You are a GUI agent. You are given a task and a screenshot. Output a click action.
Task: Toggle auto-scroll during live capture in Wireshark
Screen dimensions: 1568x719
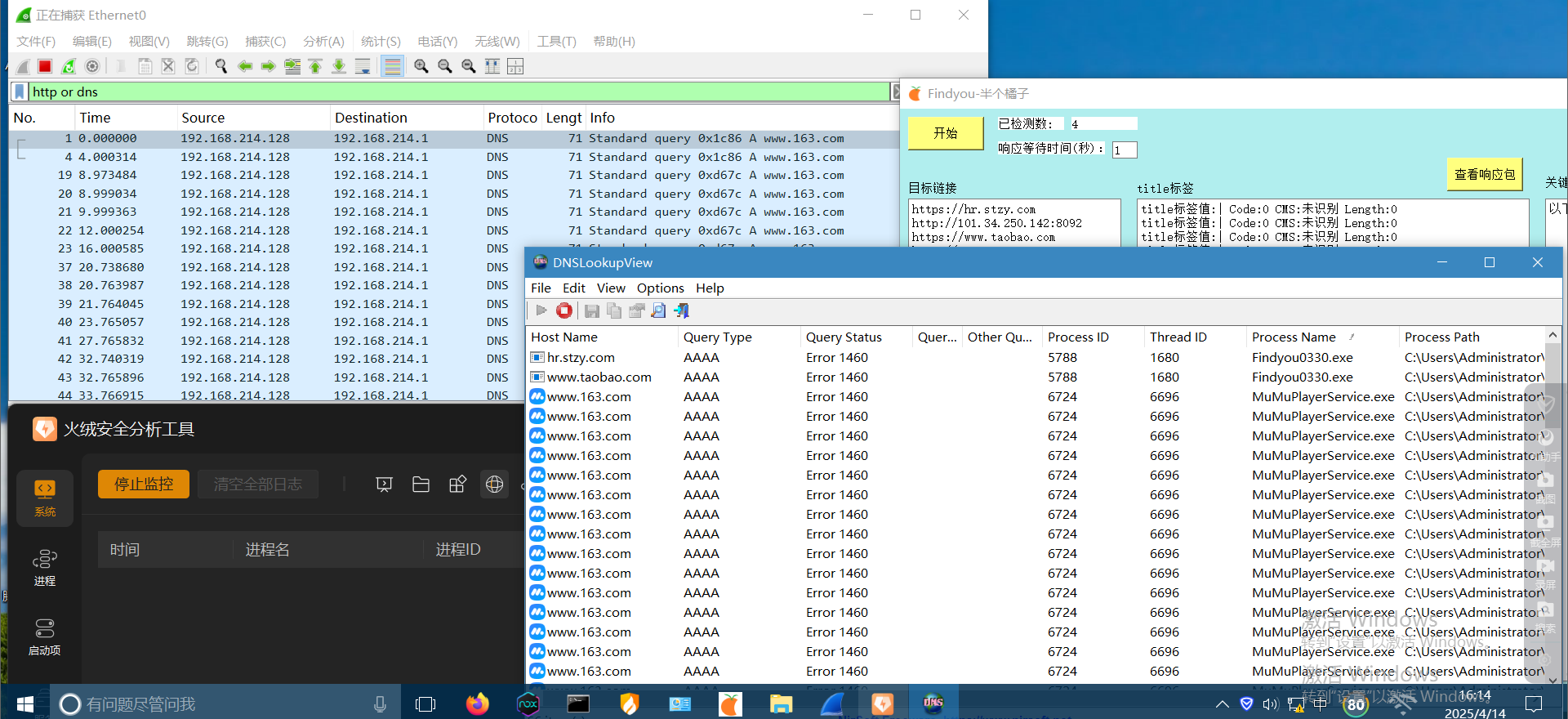tap(363, 66)
